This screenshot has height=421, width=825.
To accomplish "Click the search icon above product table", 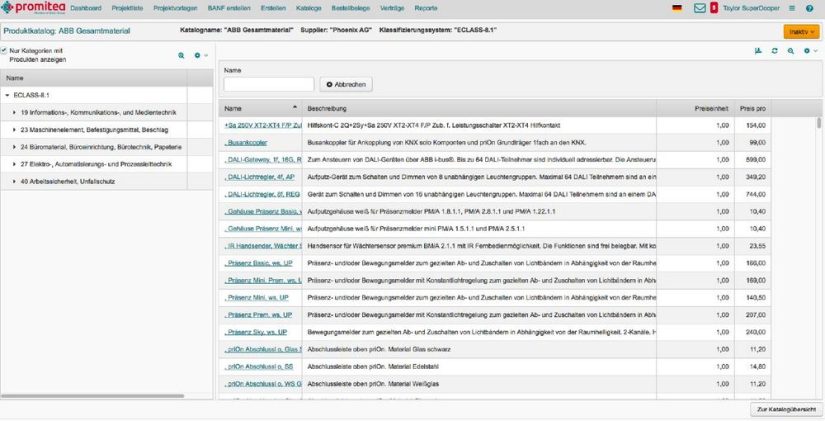I will 791,51.
